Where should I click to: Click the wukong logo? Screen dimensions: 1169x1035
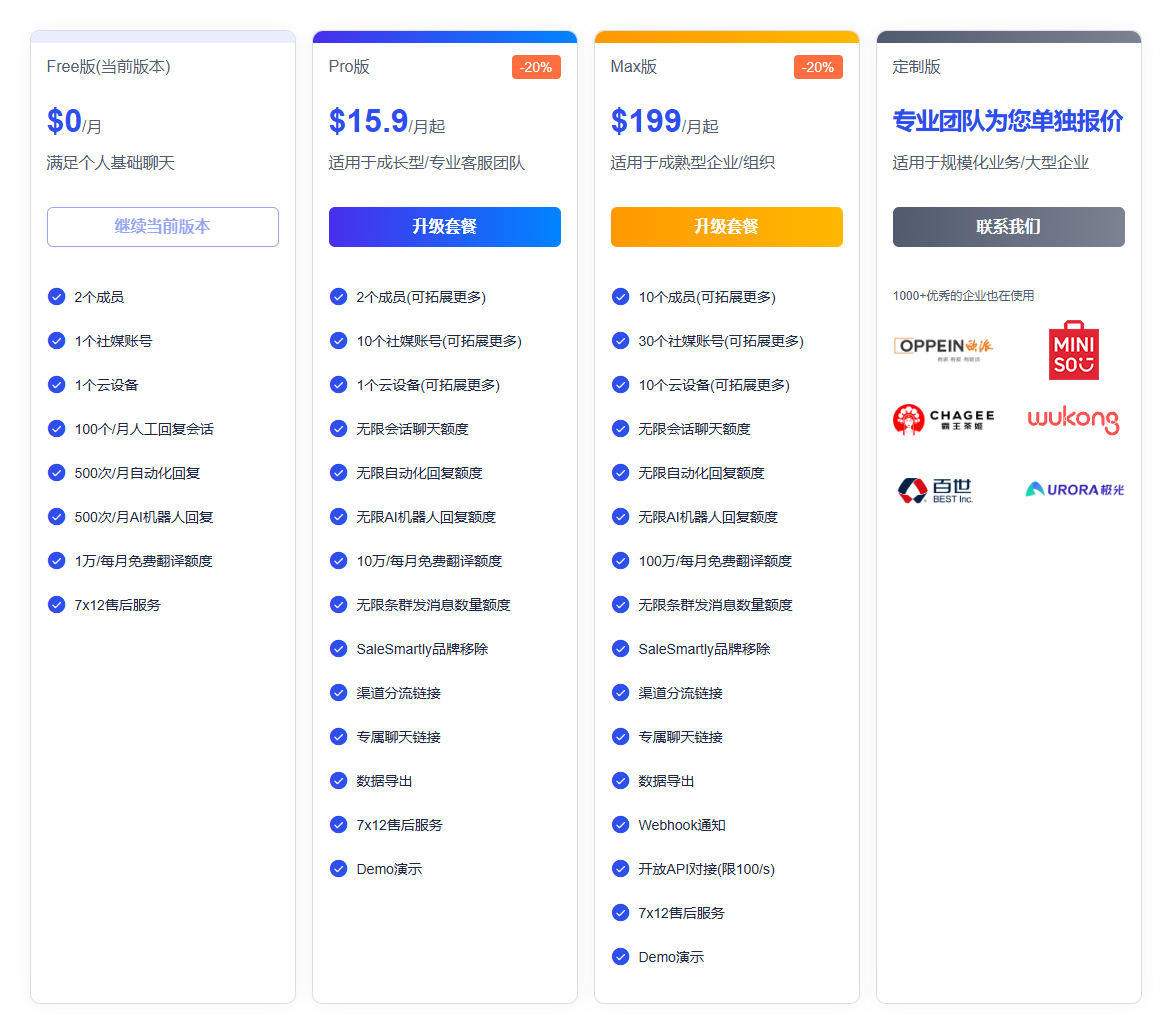pos(1074,419)
